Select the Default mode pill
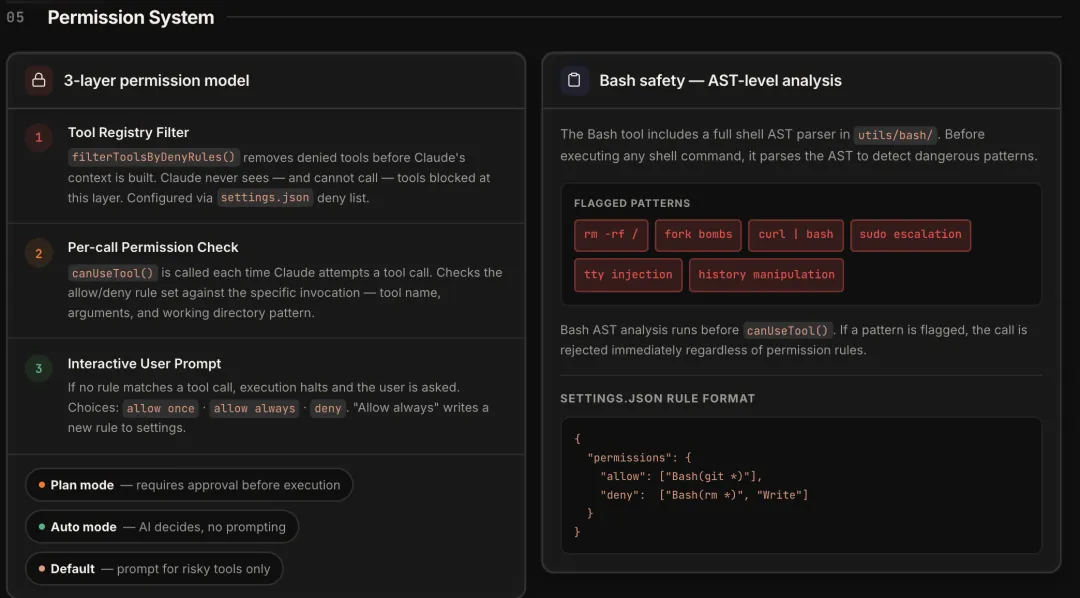This screenshot has height=598, width=1080. click(154, 569)
